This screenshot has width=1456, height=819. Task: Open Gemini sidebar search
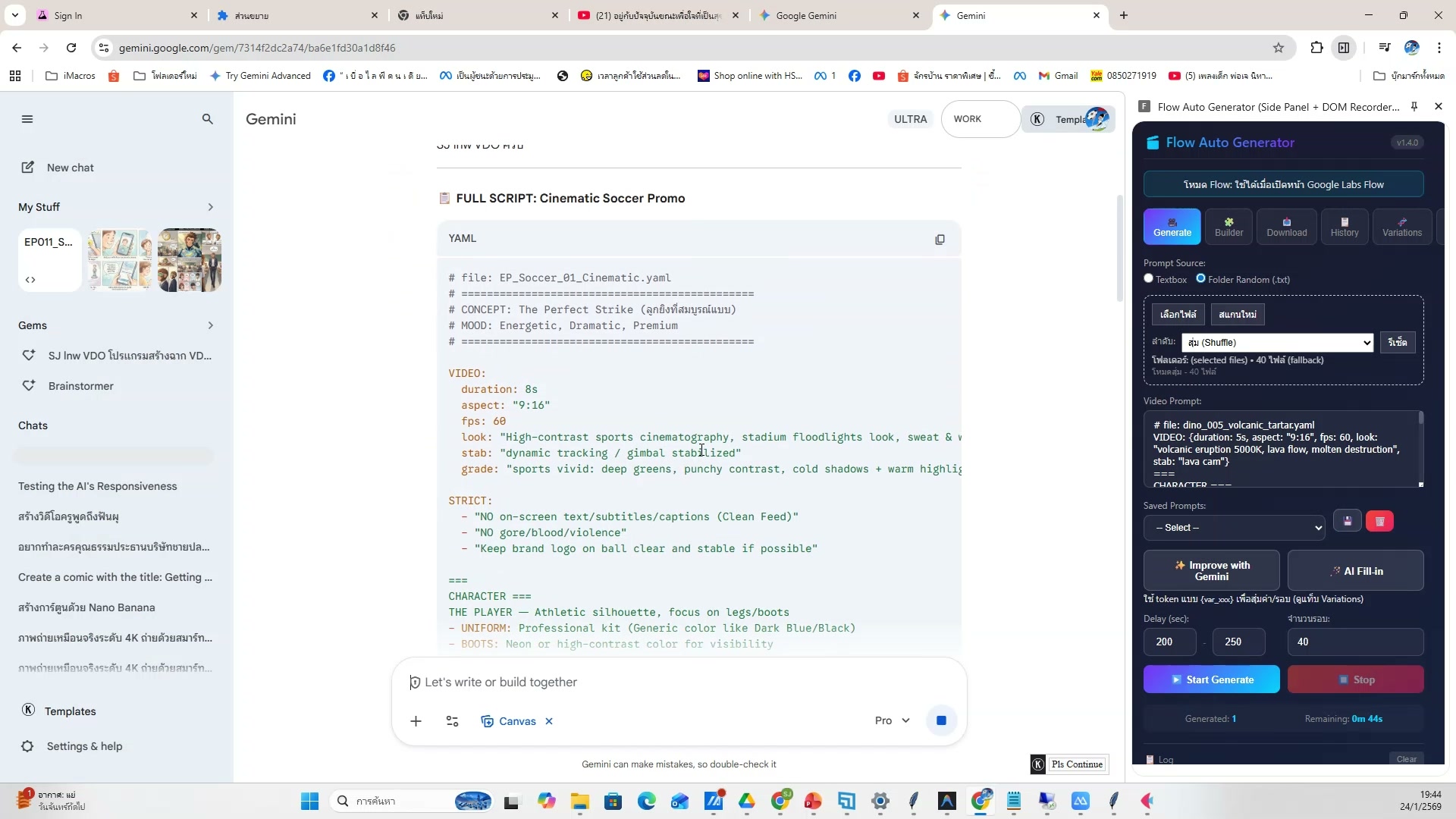pos(207,119)
